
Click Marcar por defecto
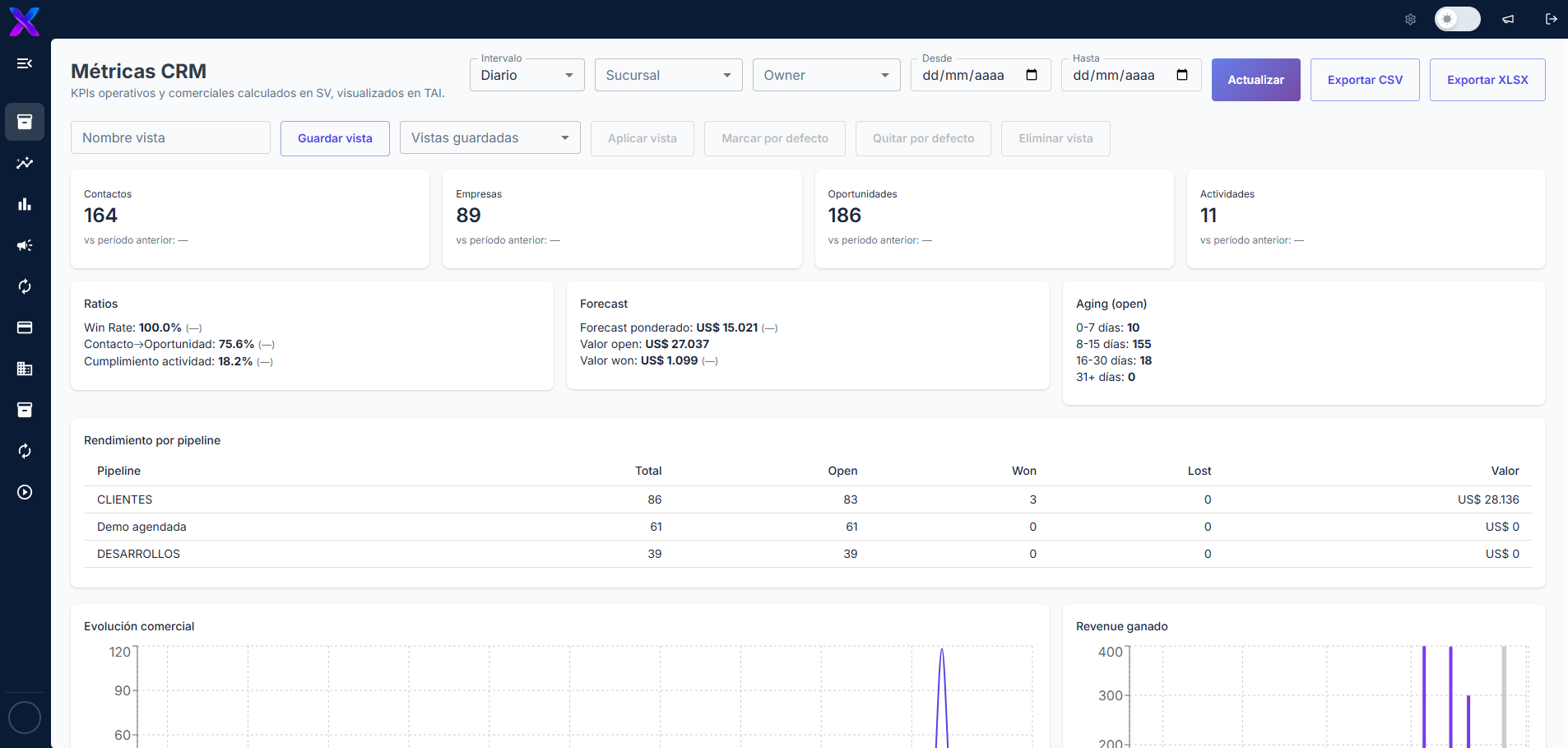coord(775,138)
